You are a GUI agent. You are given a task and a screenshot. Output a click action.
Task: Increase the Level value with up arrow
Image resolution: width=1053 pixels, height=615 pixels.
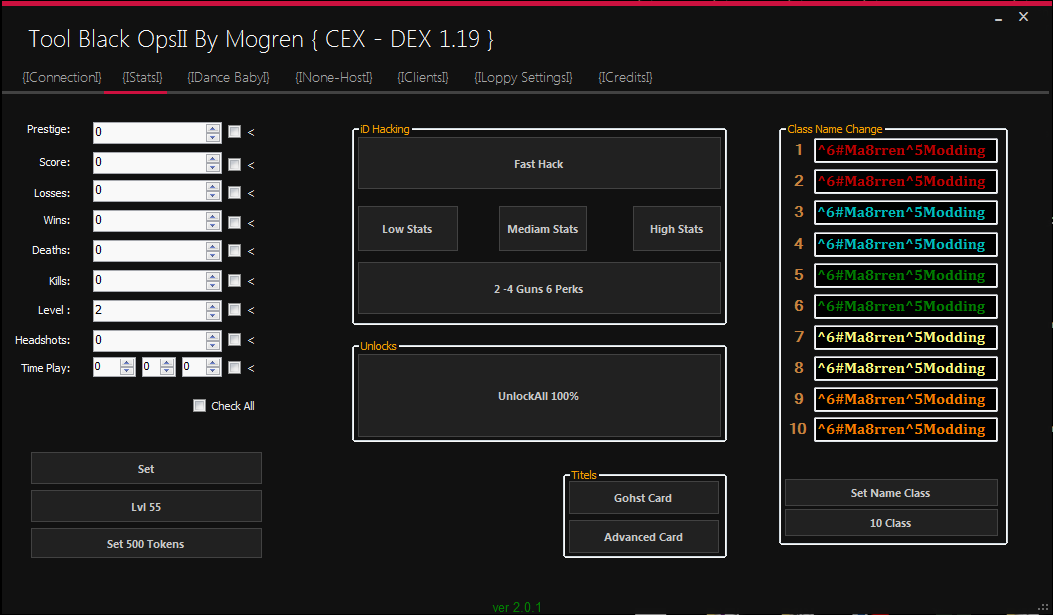point(213,306)
